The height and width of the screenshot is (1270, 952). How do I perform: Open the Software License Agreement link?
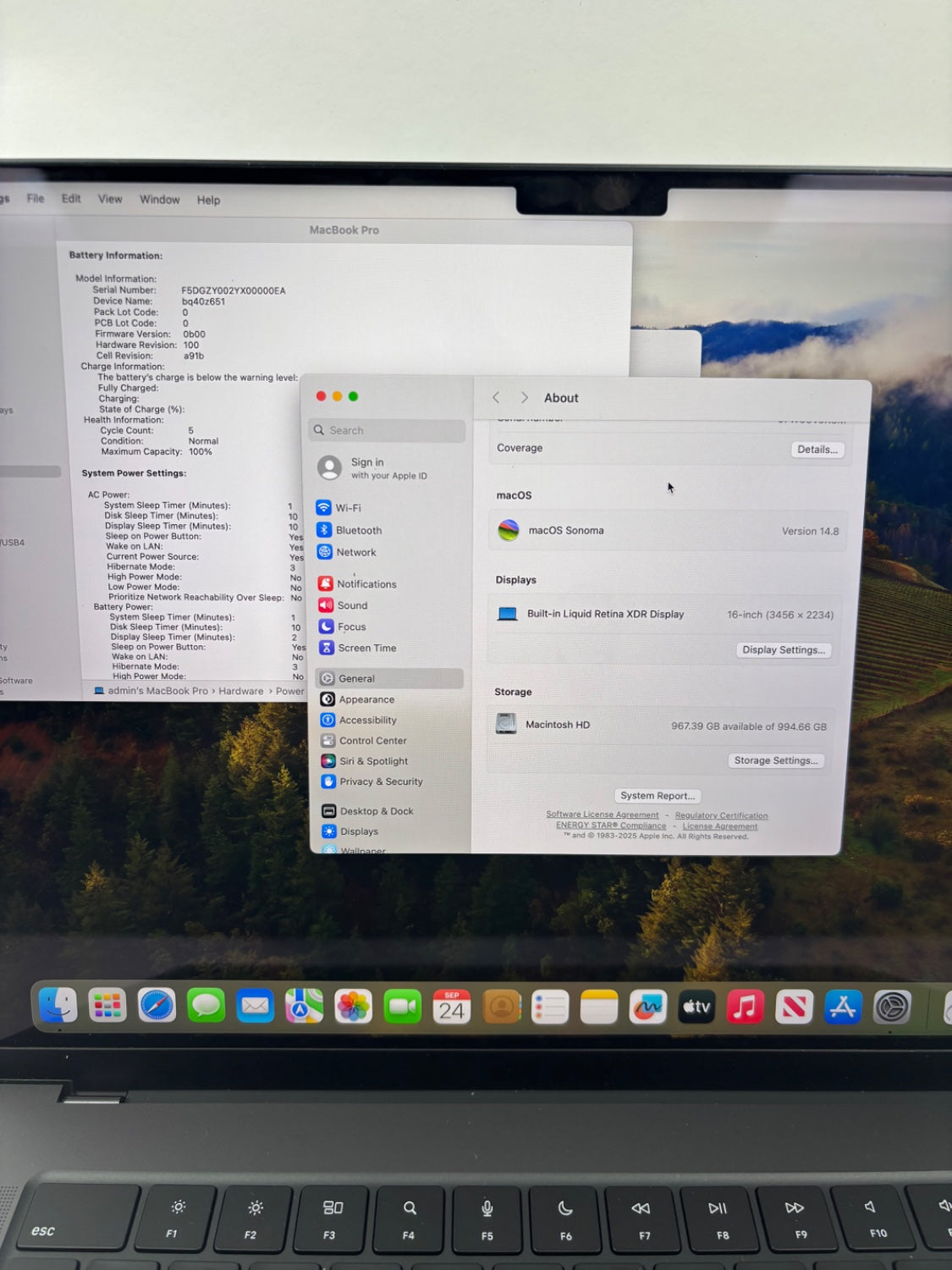[602, 815]
